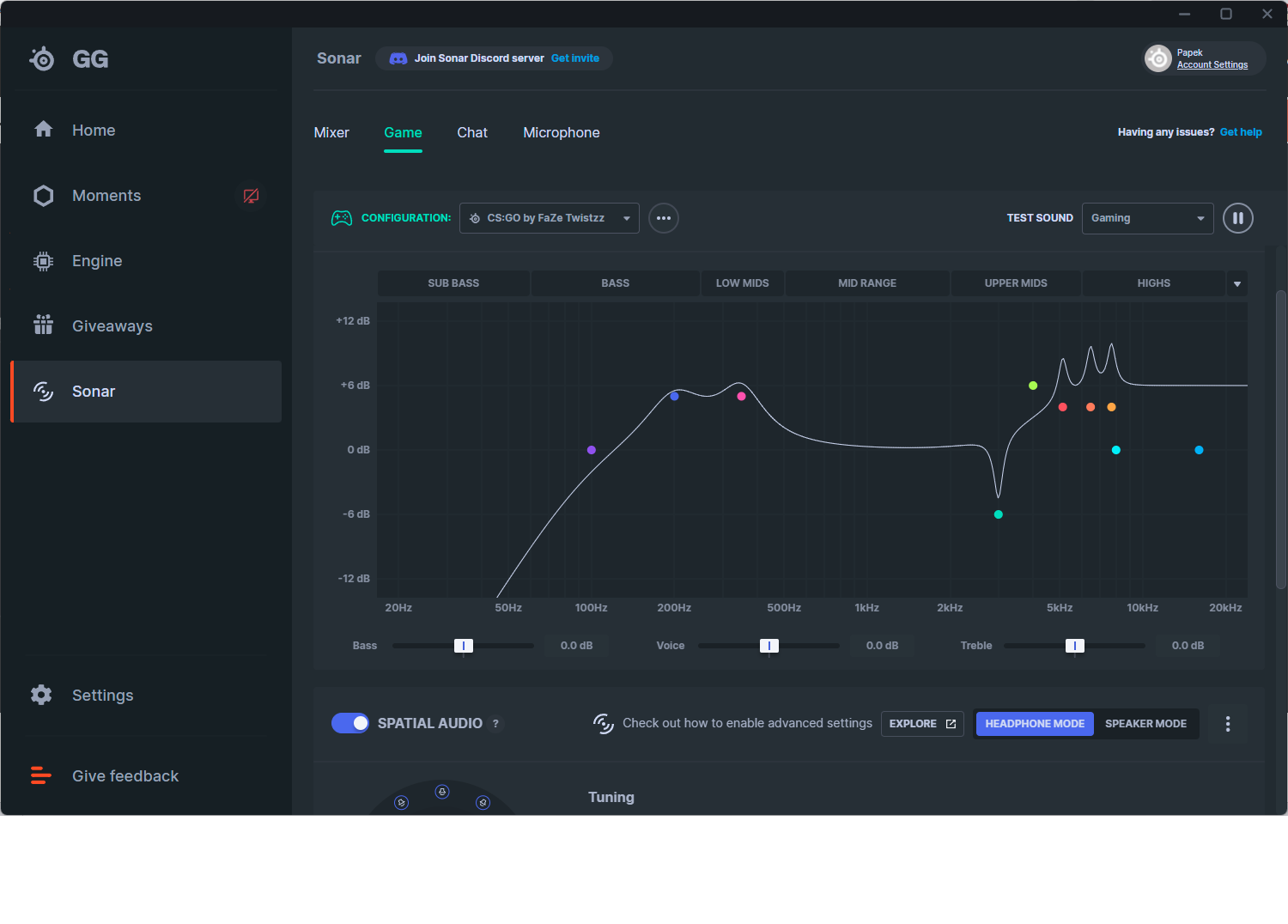The image size is (1288, 924).
Task: Open the Engine chip icon
Action: click(x=44, y=261)
